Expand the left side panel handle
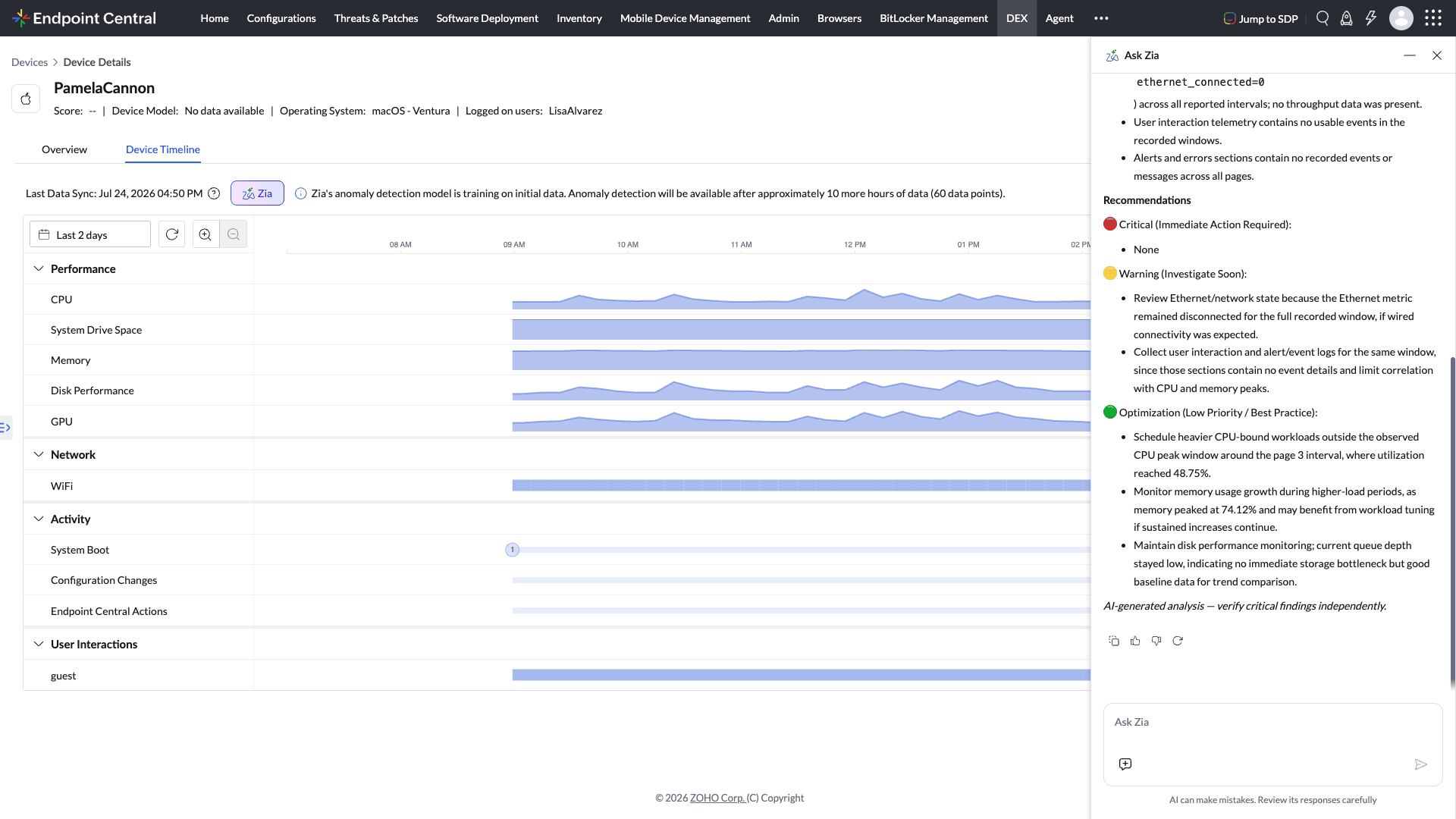Viewport: 1456px width, 819px height. (5, 428)
